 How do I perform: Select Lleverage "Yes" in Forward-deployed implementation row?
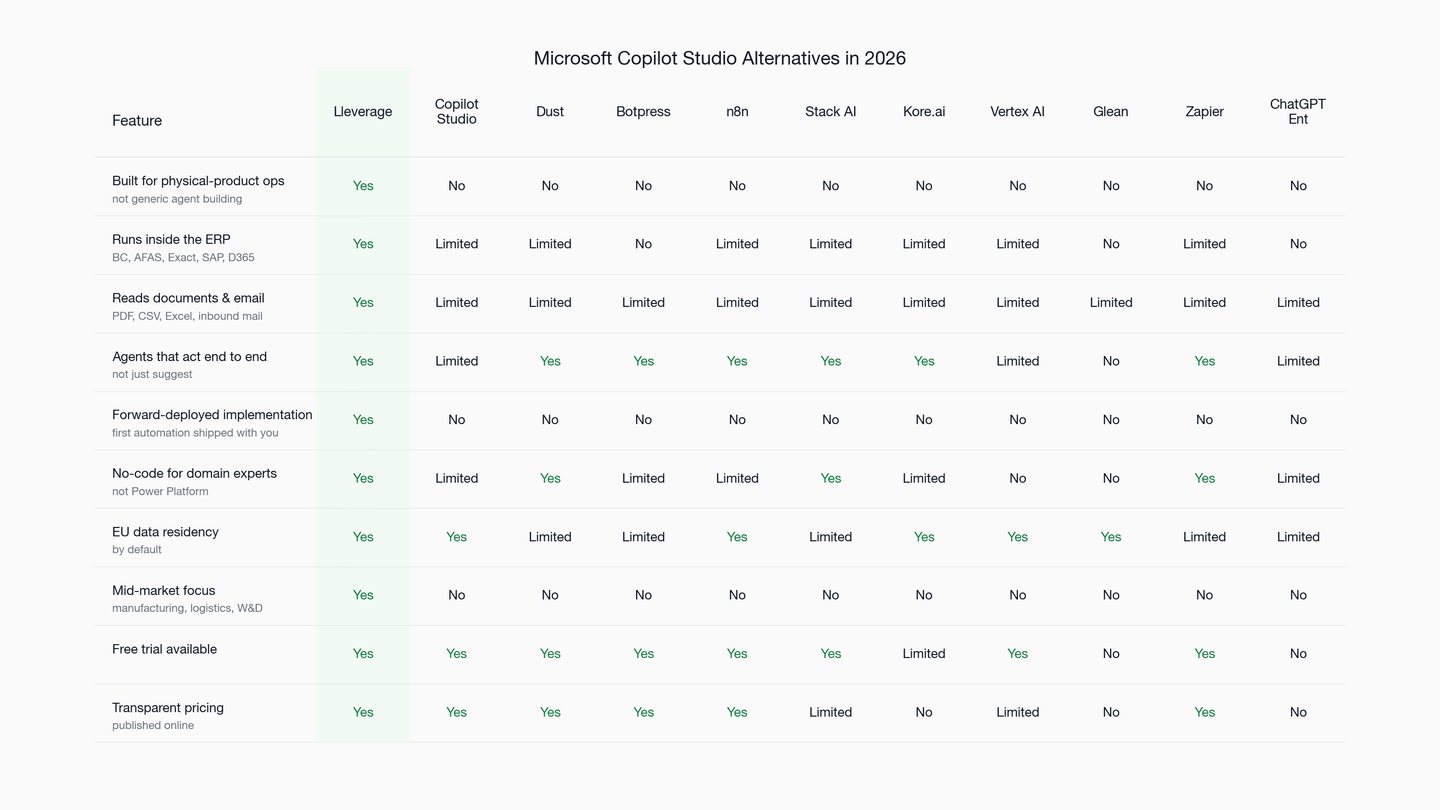(x=363, y=420)
